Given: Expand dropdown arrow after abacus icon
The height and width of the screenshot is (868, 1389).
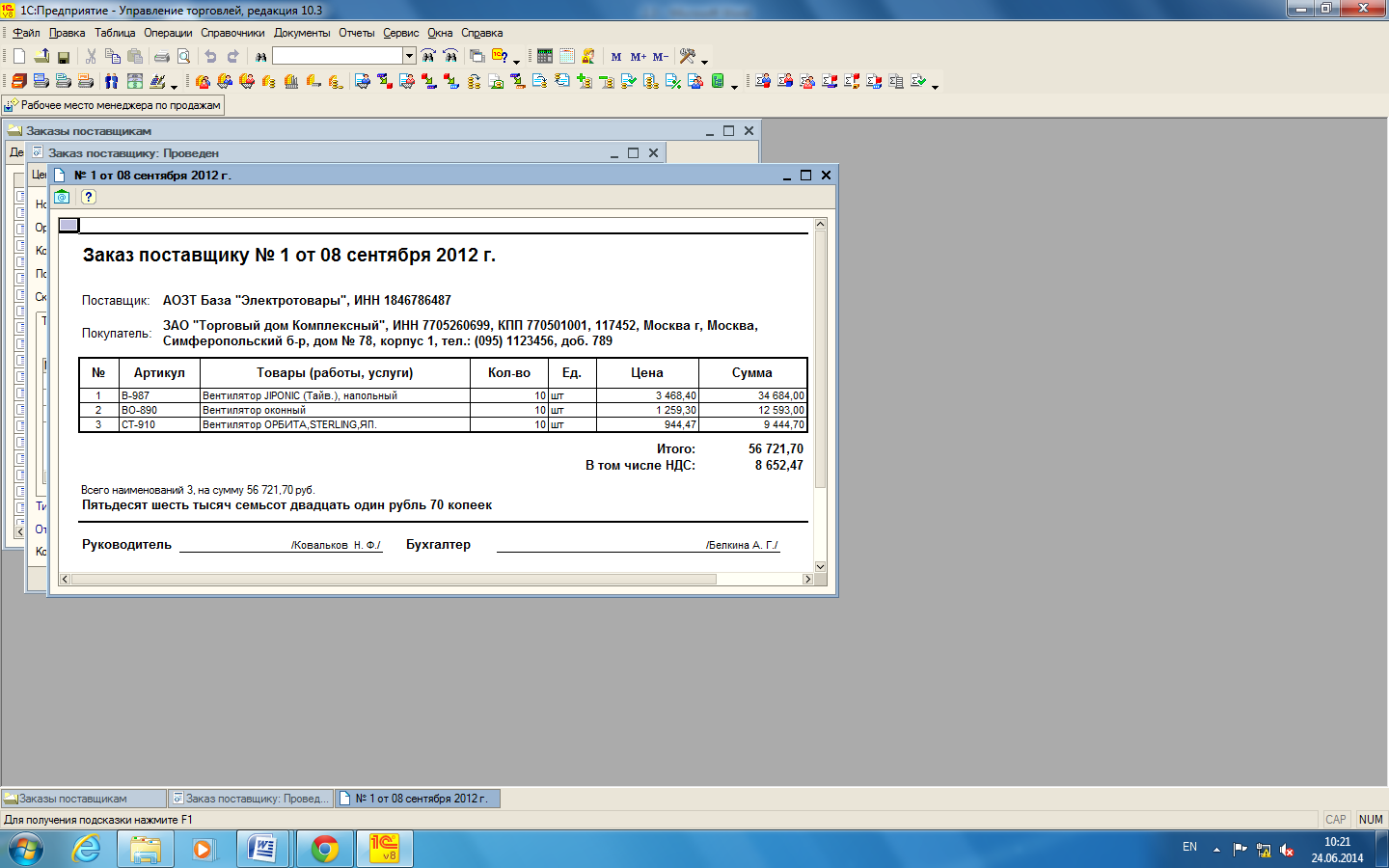Looking at the screenshot, I should [x=174, y=86].
